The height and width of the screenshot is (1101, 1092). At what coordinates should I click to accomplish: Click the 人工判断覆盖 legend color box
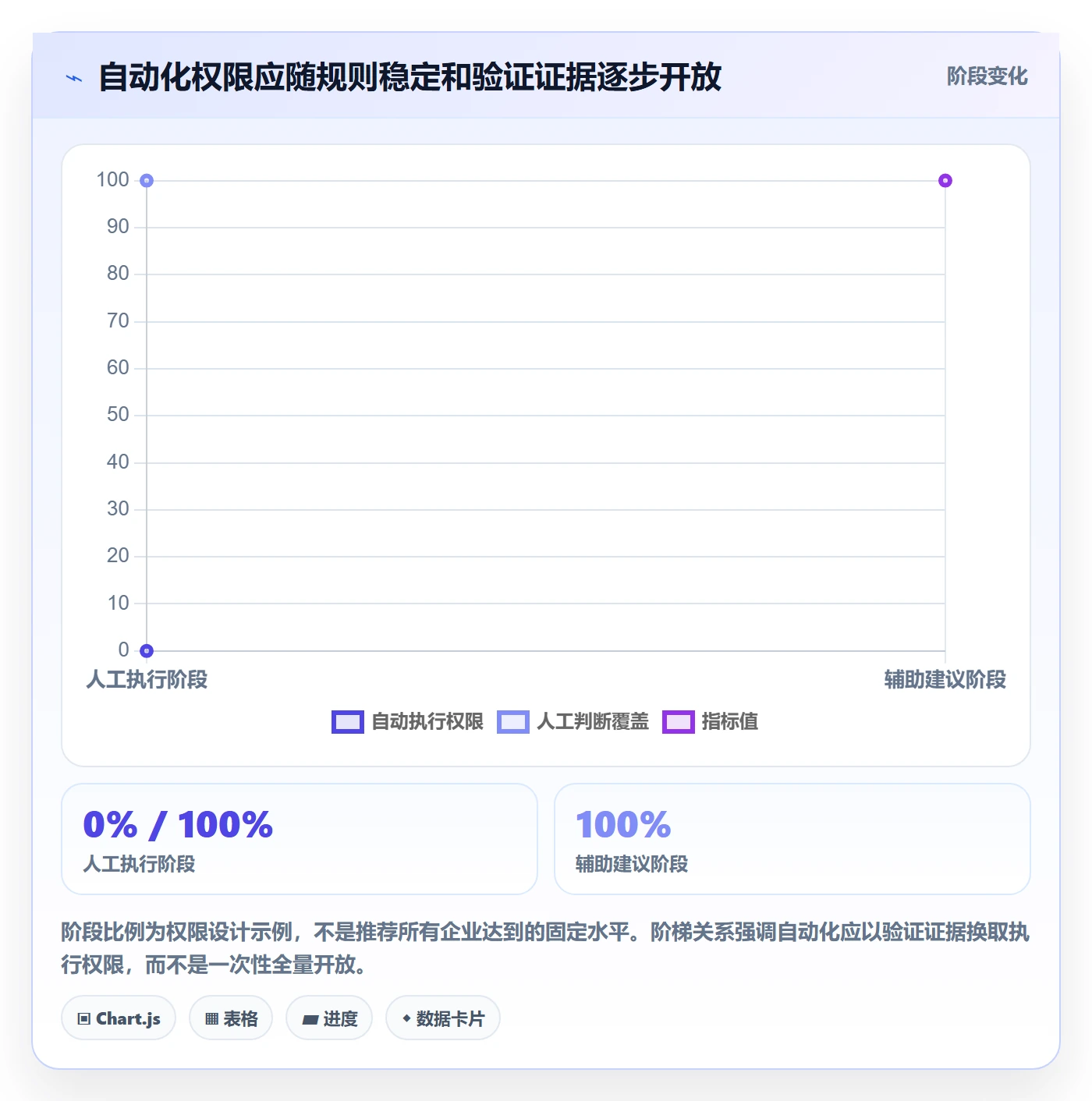[513, 722]
